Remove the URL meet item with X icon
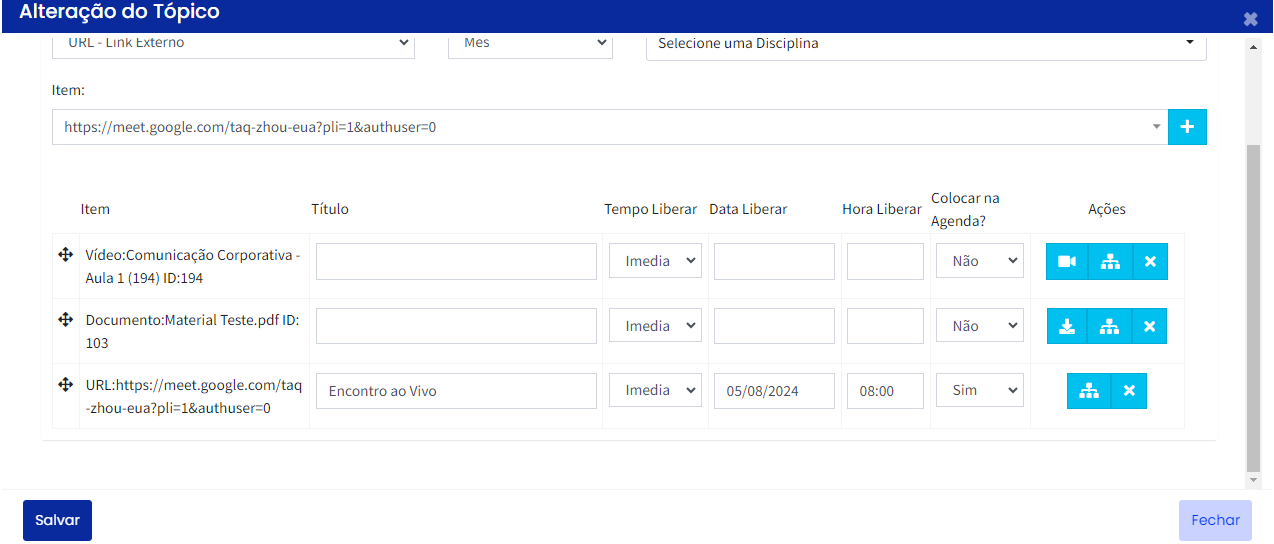The height and width of the screenshot is (544, 1274). tap(1129, 391)
